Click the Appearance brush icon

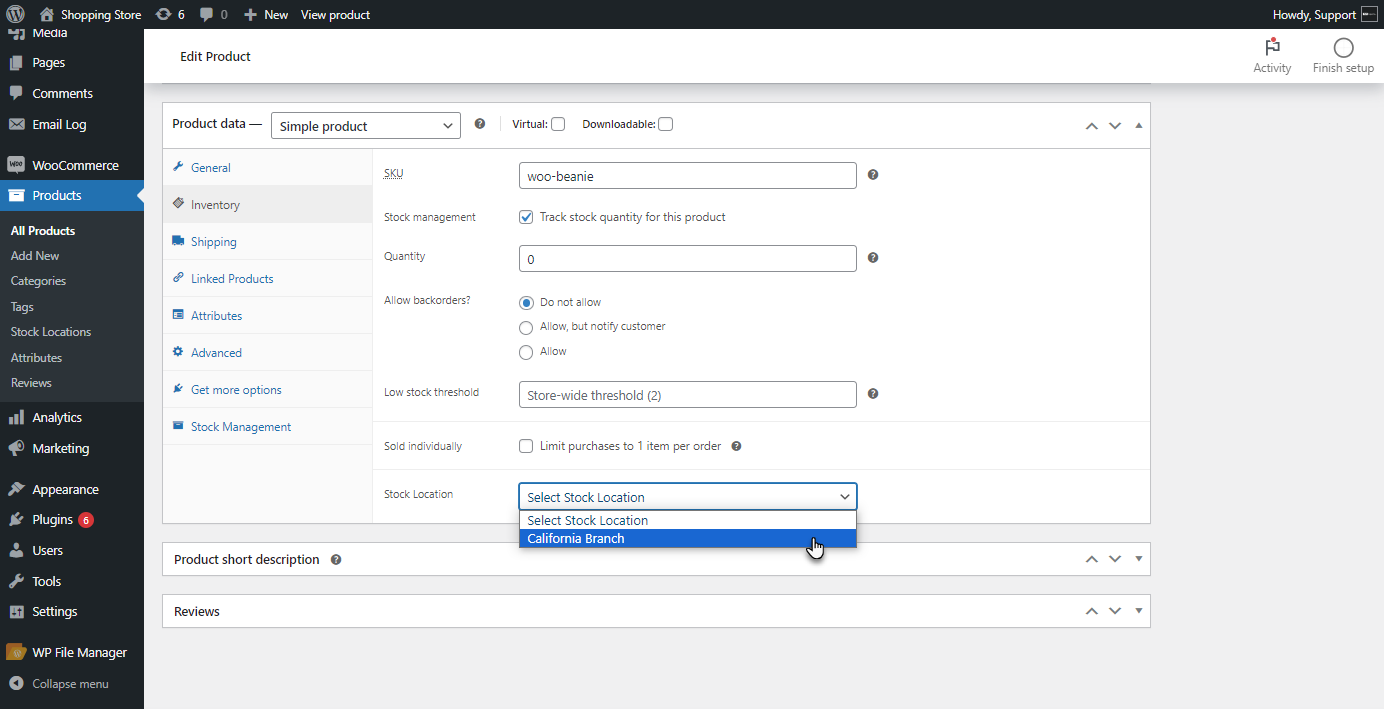pyautogui.click(x=16, y=489)
